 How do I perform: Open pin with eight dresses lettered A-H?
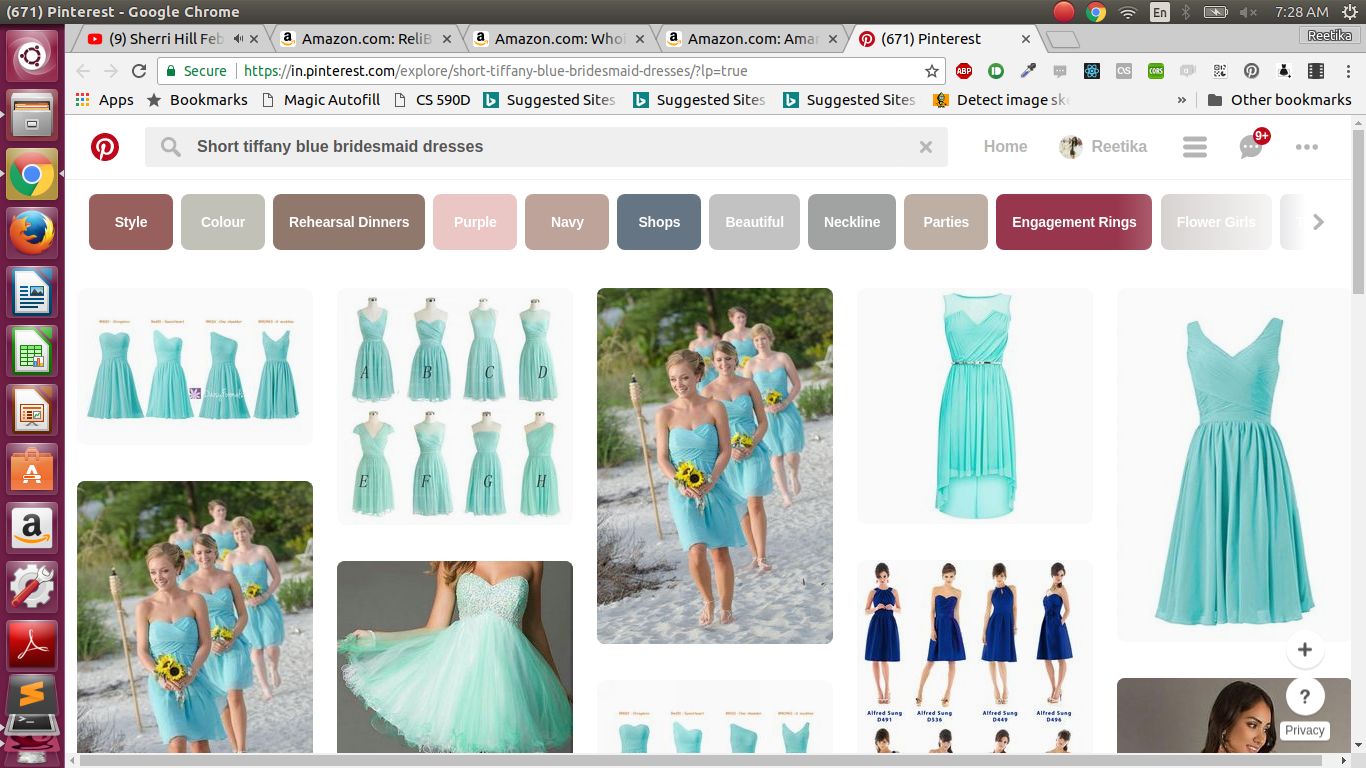tap(455, 407)
